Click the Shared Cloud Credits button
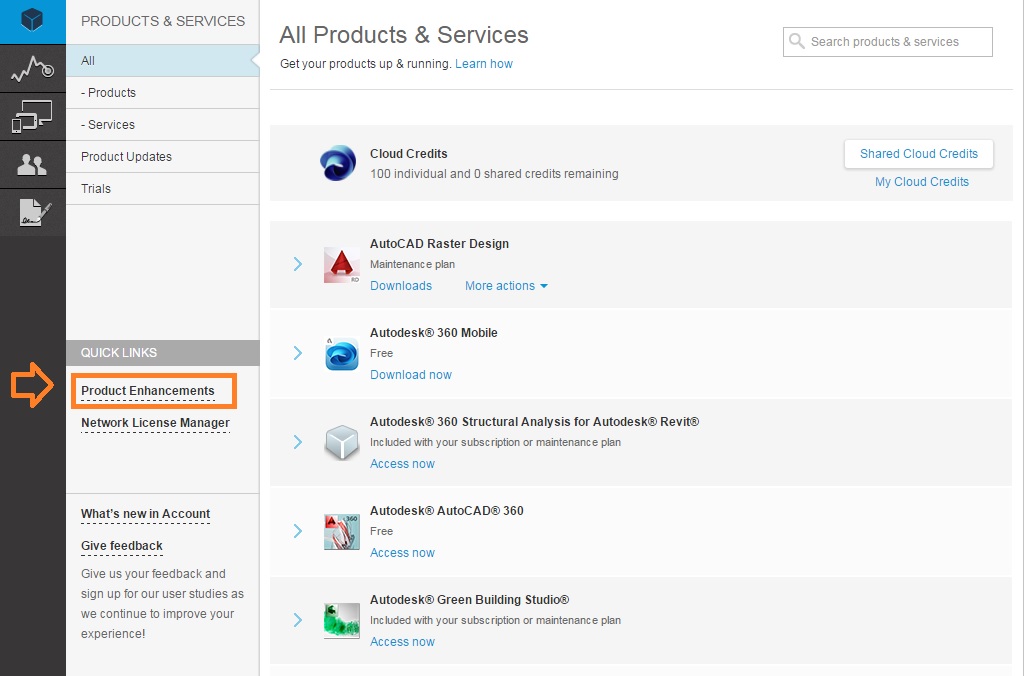 [918, 154]
